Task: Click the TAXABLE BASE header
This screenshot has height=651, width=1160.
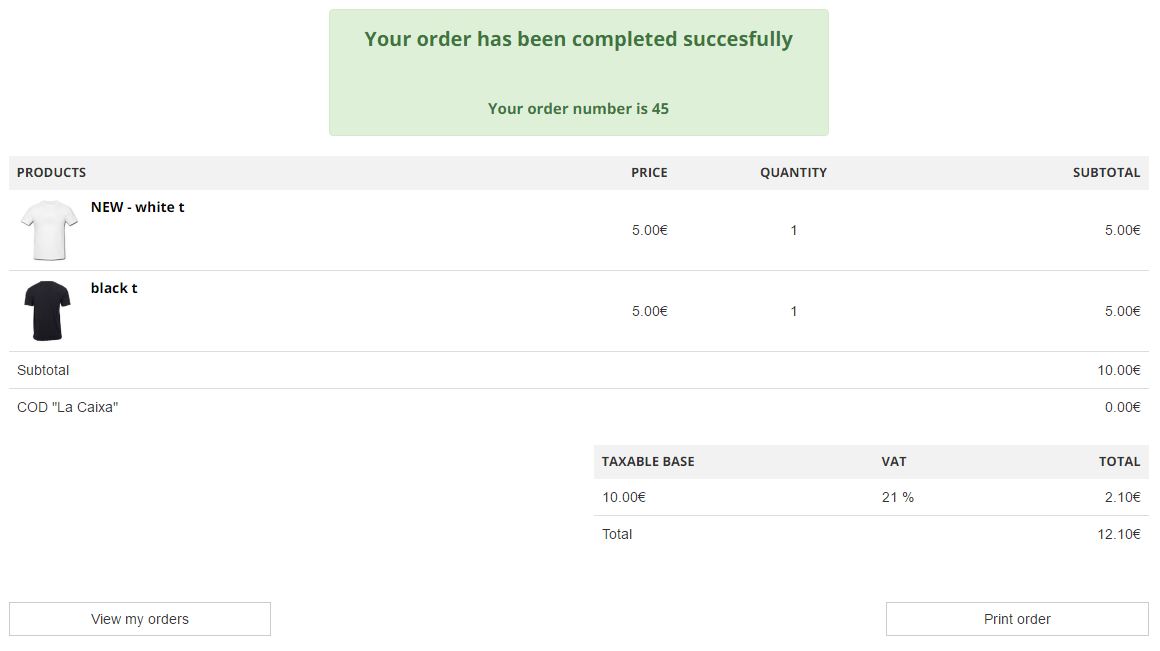Action: click(x=648, y=462)
